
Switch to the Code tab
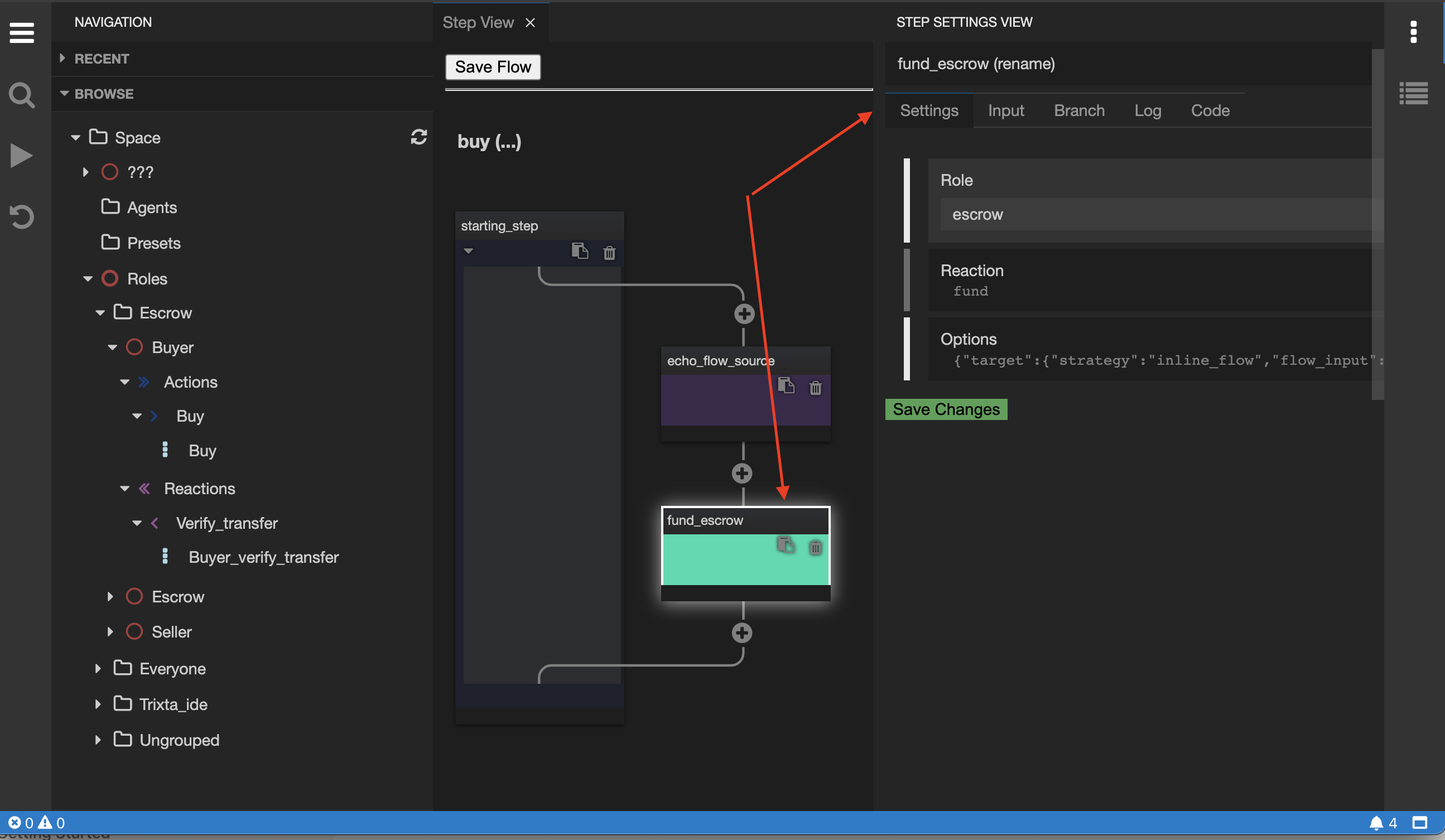coord(1210,110)
